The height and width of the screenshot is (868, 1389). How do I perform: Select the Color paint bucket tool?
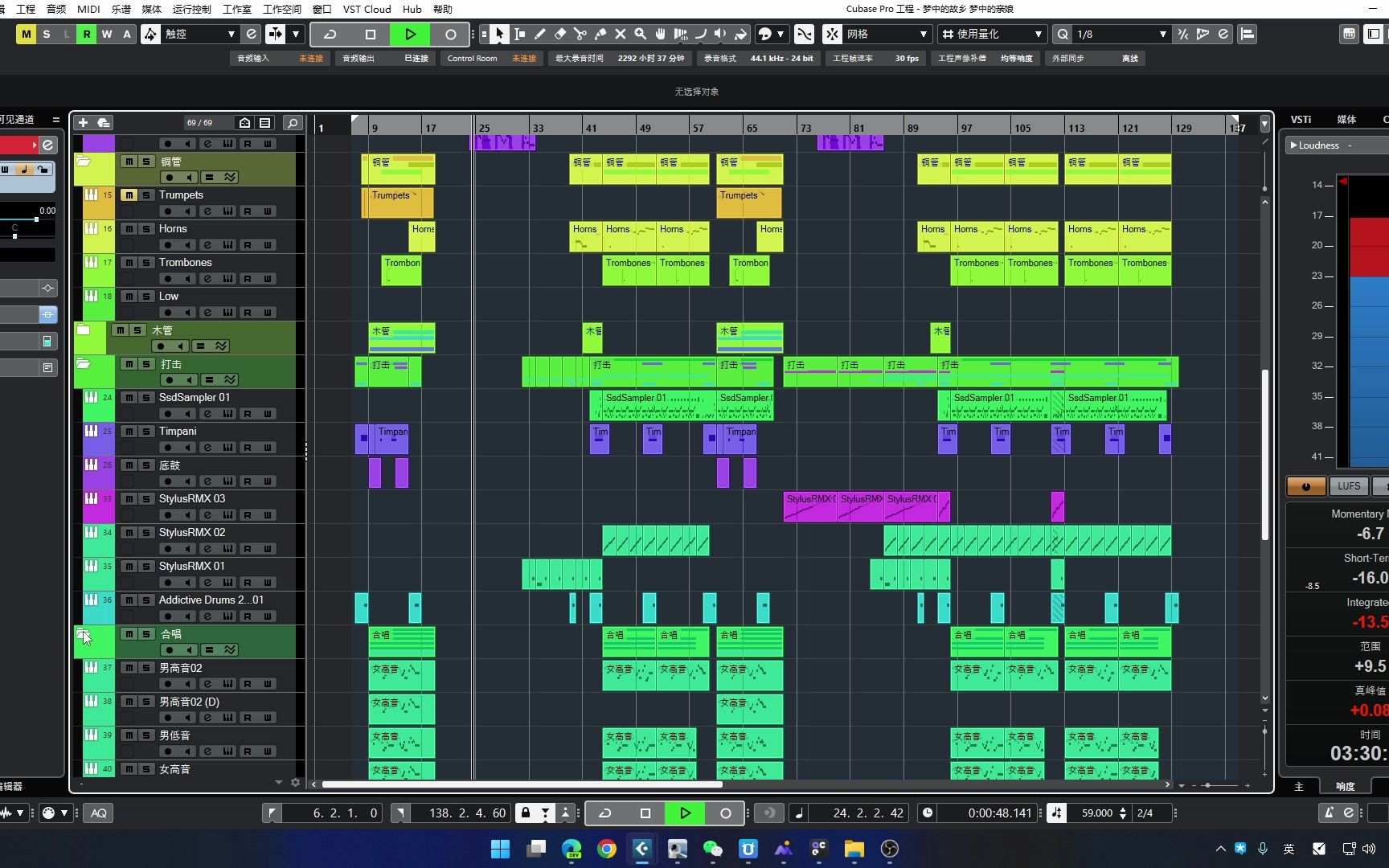(x=741, y=34)
